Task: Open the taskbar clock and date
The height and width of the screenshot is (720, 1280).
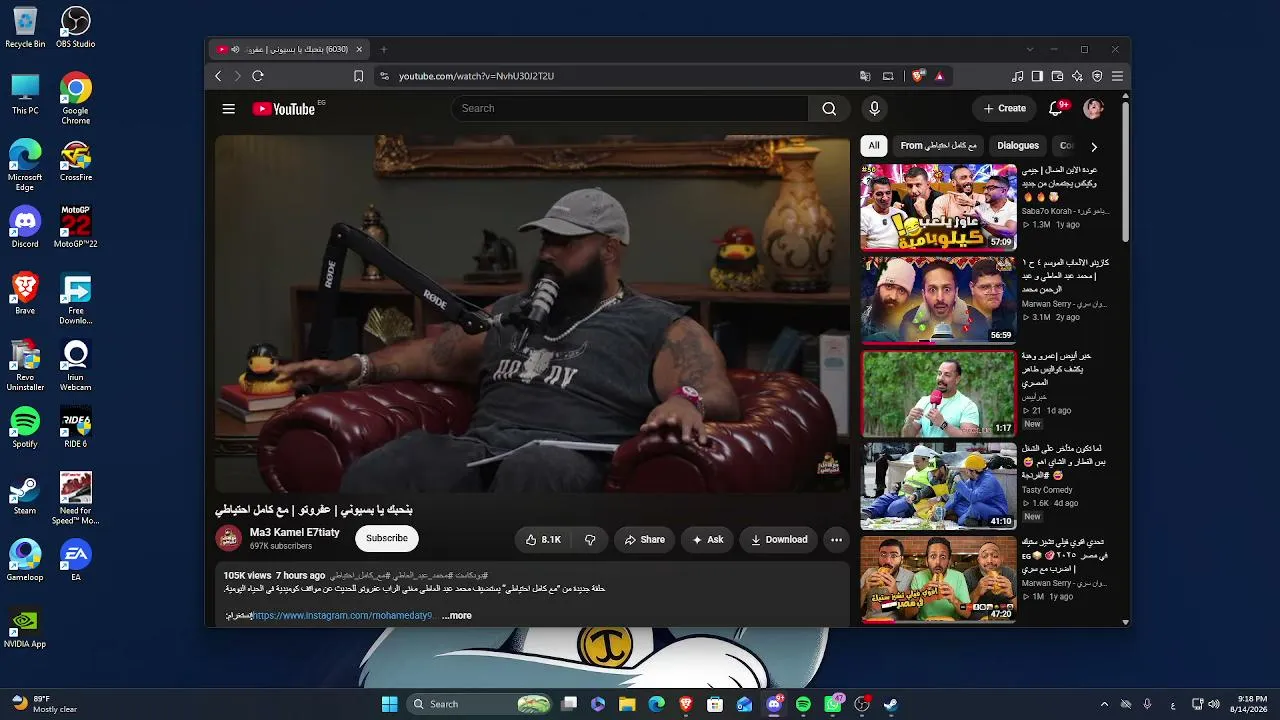Action: [x=1252, y=704]
